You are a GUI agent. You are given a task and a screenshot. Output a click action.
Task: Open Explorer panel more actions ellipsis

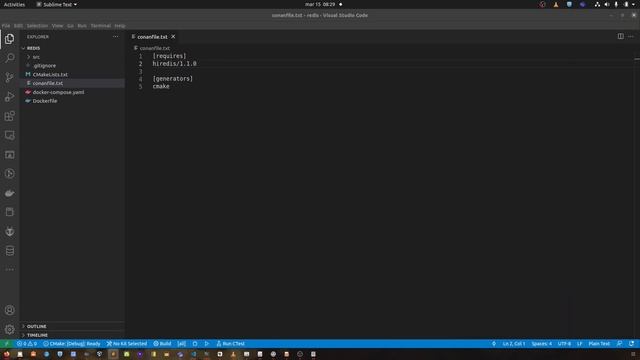point(116,37)
